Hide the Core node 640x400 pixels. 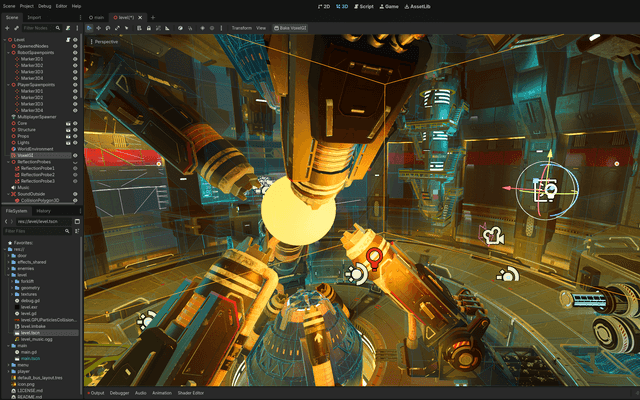pyautogui.click(x=75, y=123)
